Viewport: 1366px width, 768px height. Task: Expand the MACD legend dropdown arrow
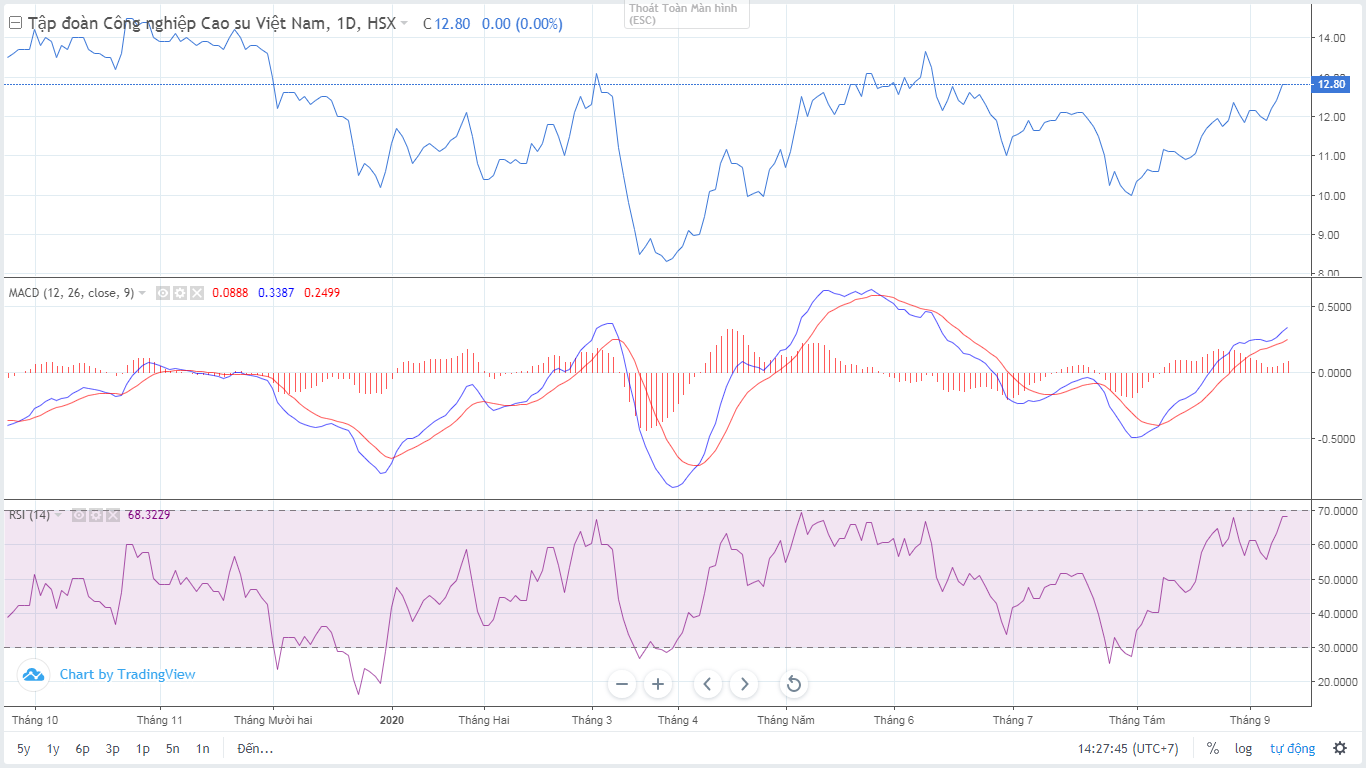tap(143, 293)
